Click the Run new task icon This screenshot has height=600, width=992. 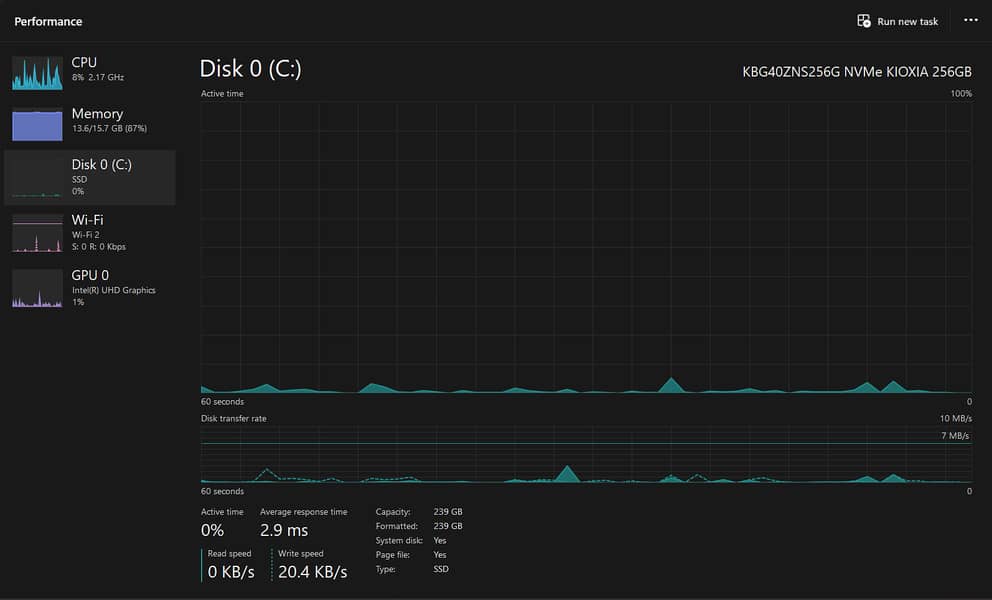coord(864,21)
